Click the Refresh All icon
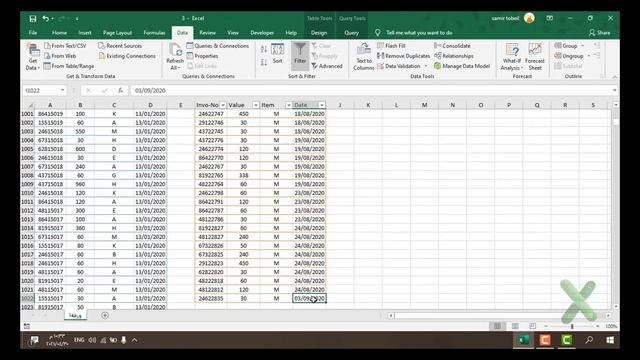 (176, 57)
